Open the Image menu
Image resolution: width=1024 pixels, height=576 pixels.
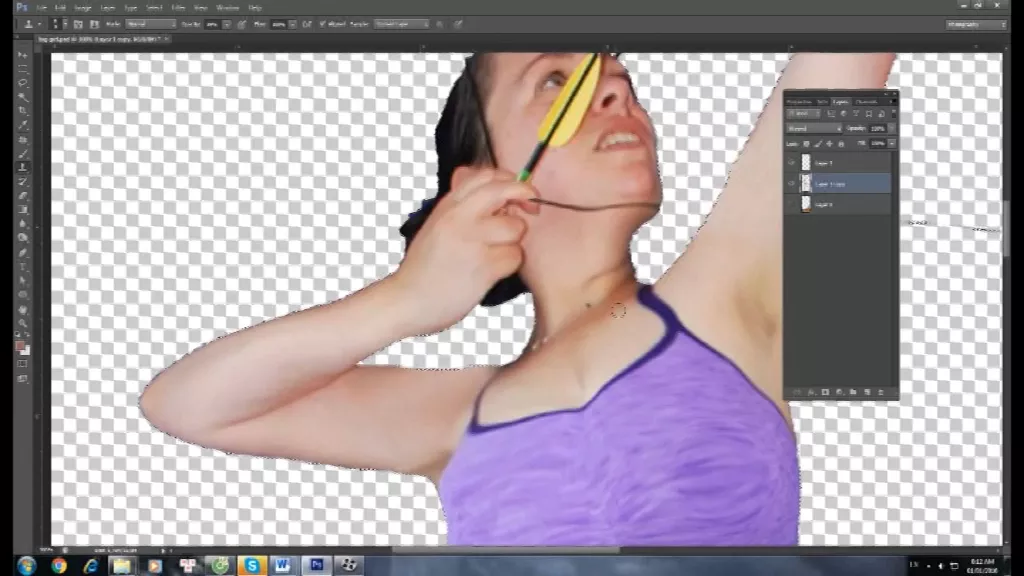82,8
